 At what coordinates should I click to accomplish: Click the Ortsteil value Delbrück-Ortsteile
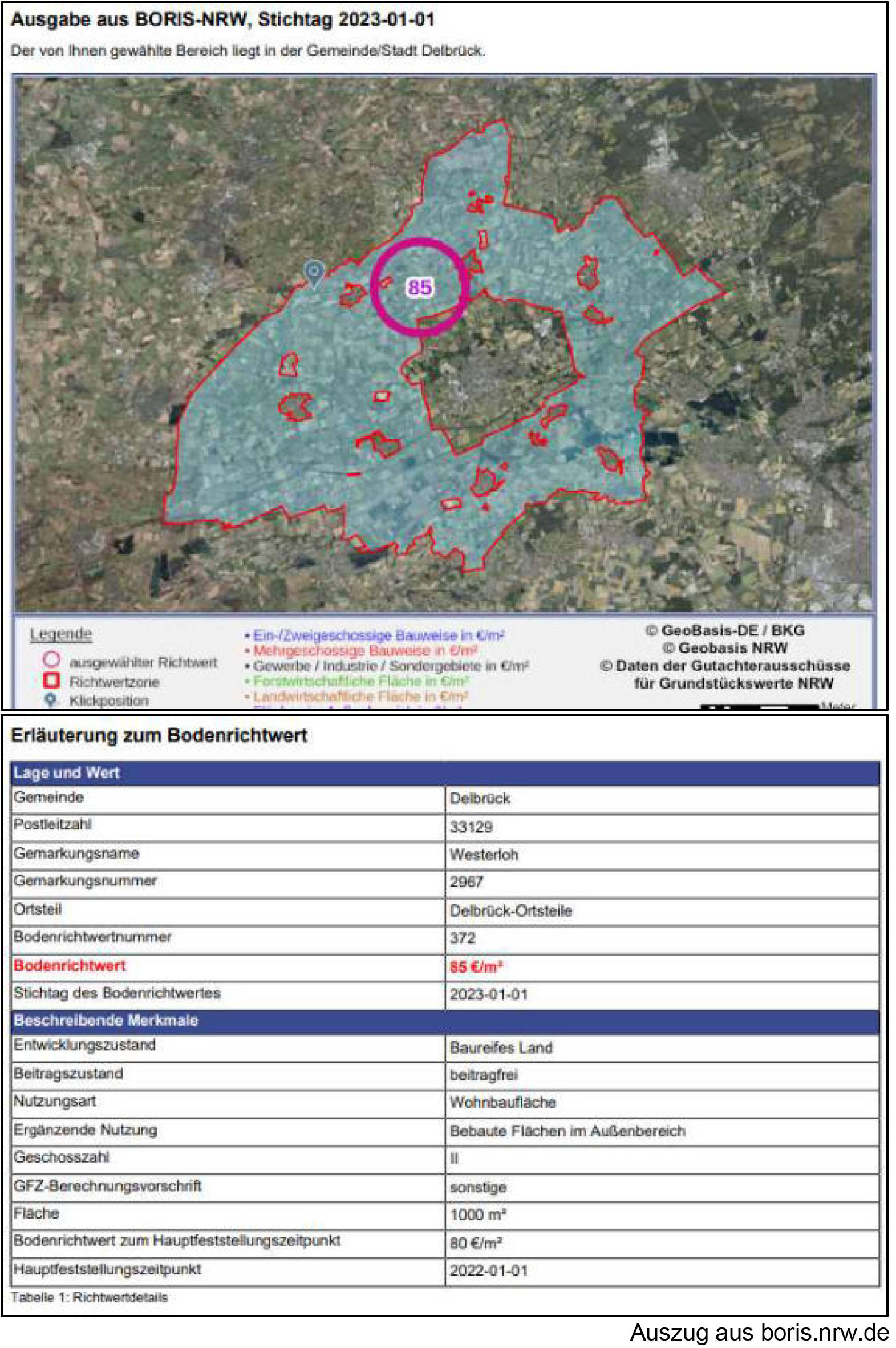511,910
